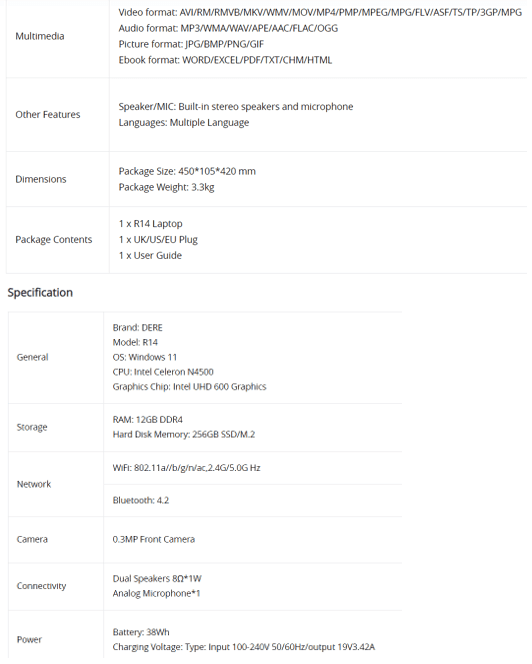This screenshot has height=664, width=532.
Task: Select the 0.3MP Front Camera text
Action: 154,540
